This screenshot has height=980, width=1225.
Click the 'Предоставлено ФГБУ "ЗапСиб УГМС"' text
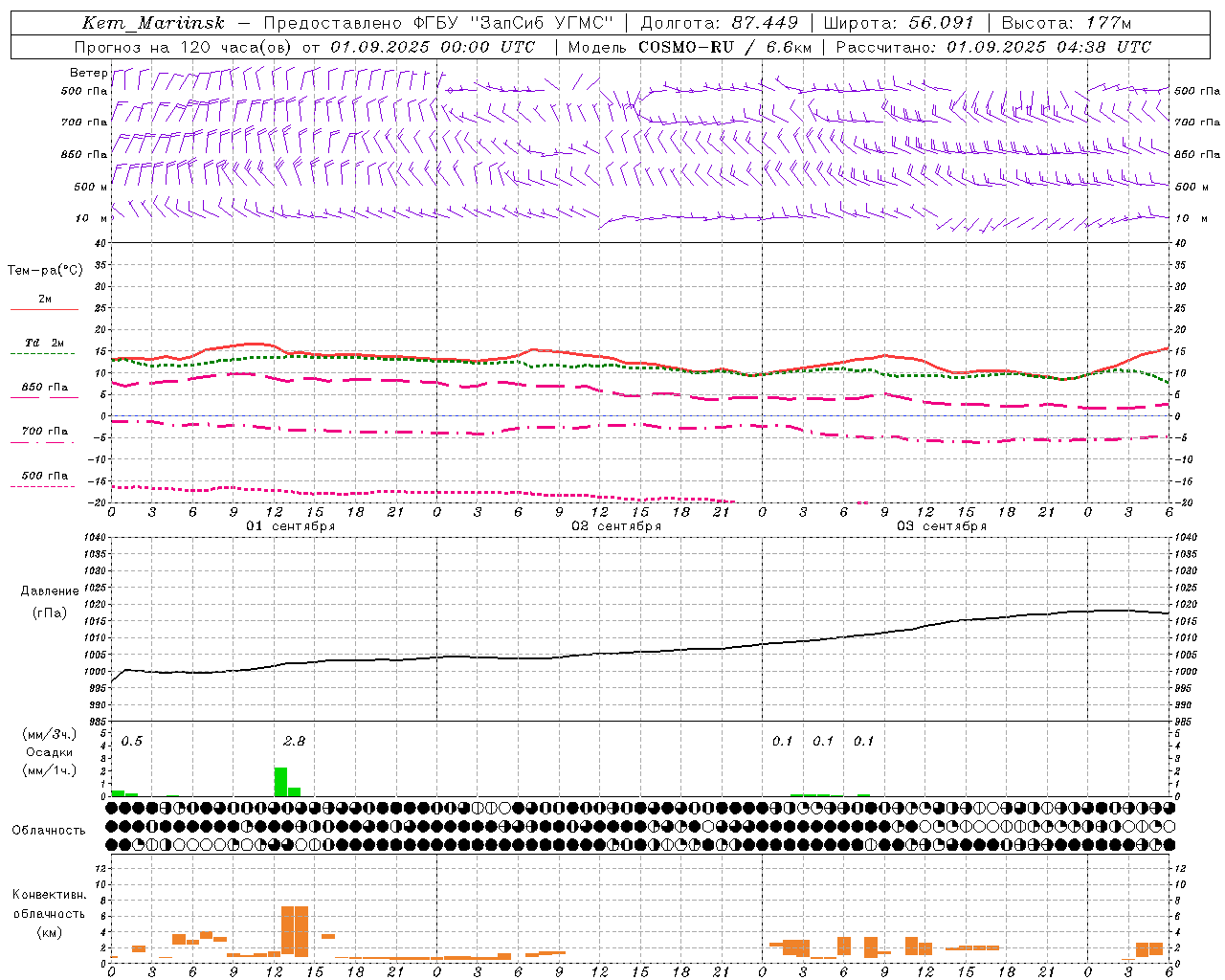point(437,23)
